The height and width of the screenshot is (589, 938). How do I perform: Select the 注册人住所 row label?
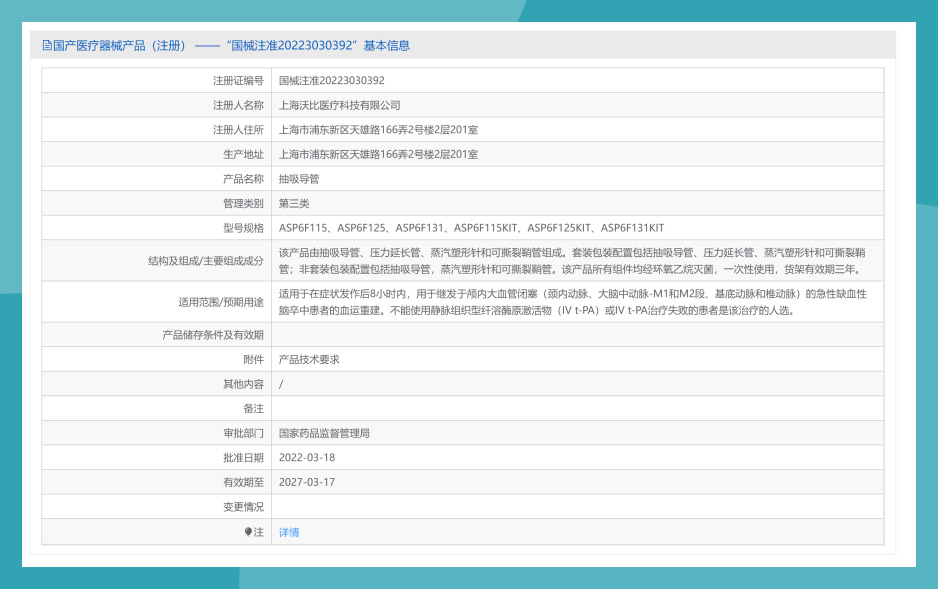click(x=238, y=130)
